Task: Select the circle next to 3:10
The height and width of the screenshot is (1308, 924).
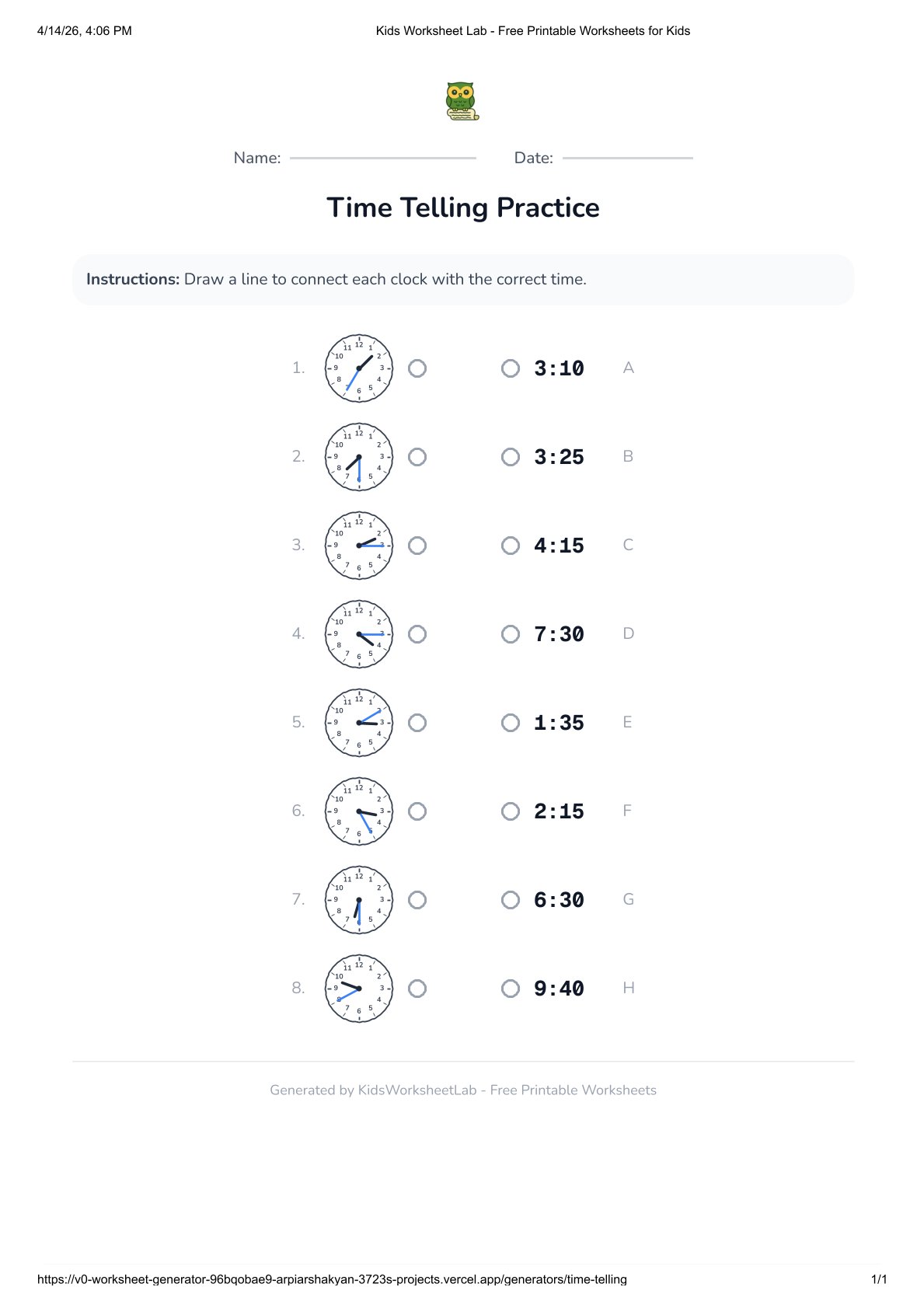Action: [x=511, y=368]
